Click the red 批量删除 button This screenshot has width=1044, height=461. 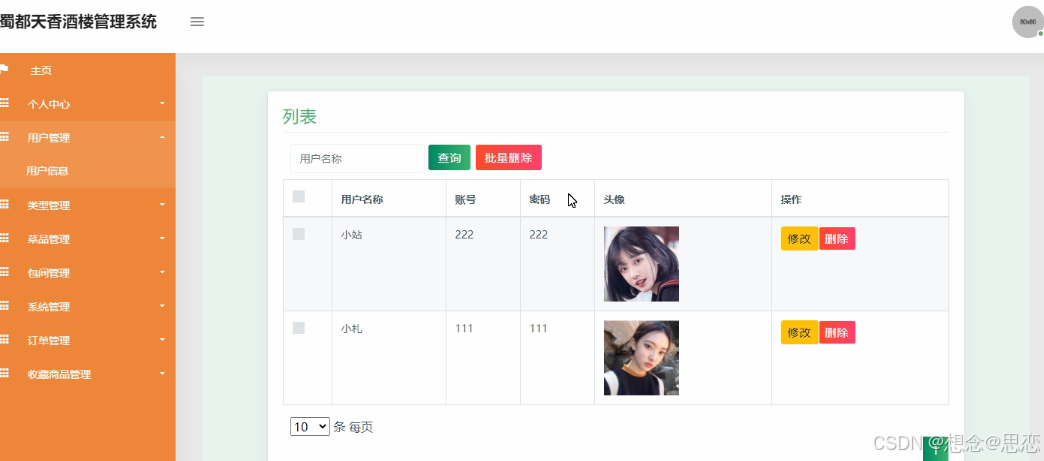tap(509, 158)
